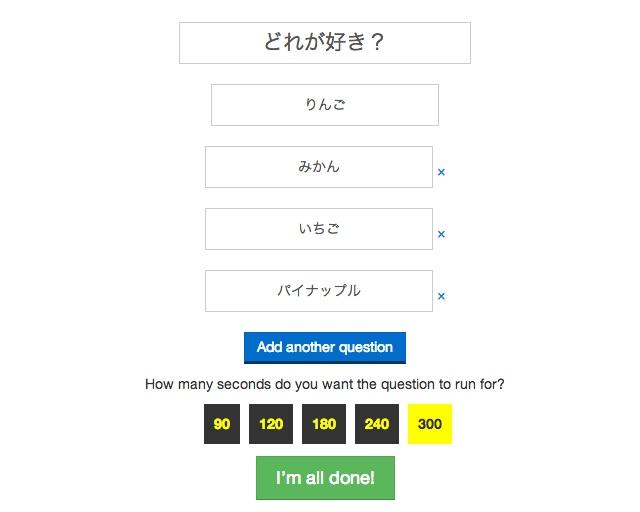Viewport: 640px width, 512px height.
Task: Pick 240 seconds for the question
Action: click(377, 424)
